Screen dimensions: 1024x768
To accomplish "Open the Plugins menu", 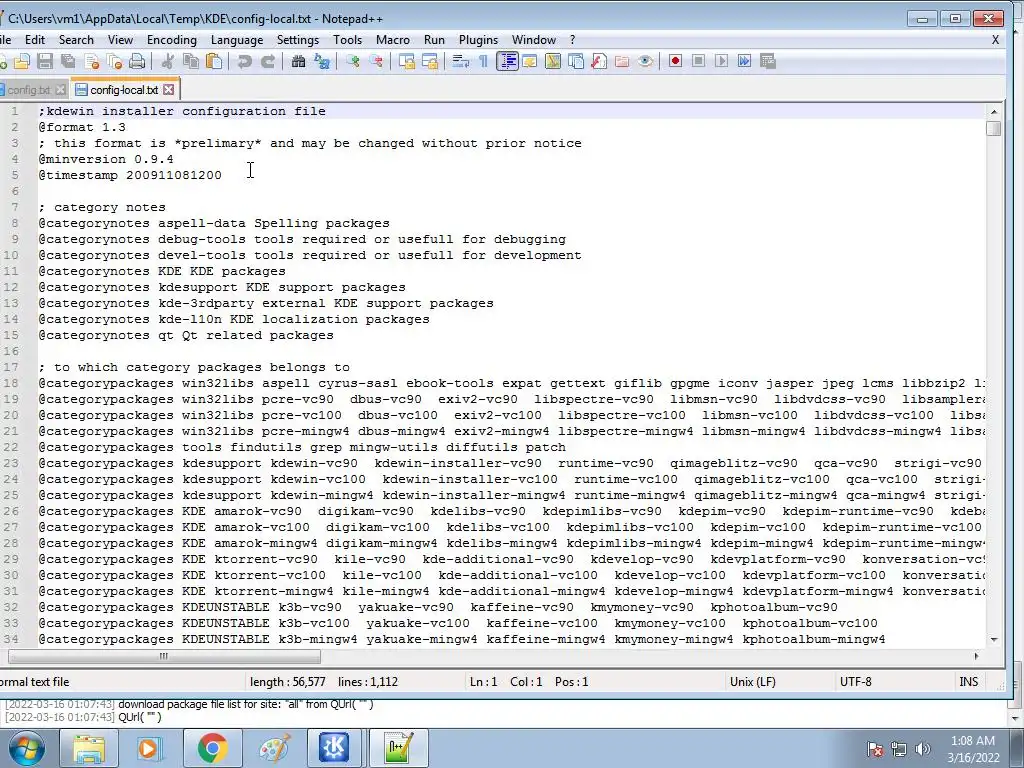I will pos(479,40).
